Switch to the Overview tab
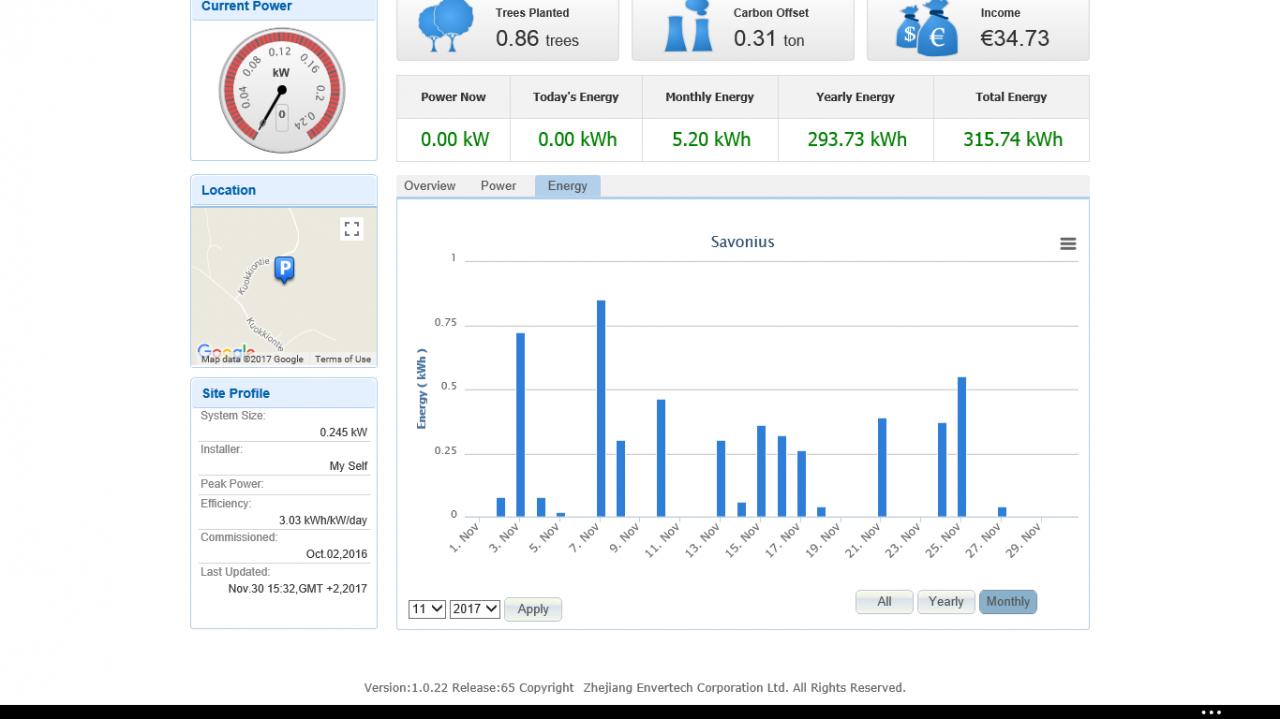1280x719 pixels. coord(430,186)
